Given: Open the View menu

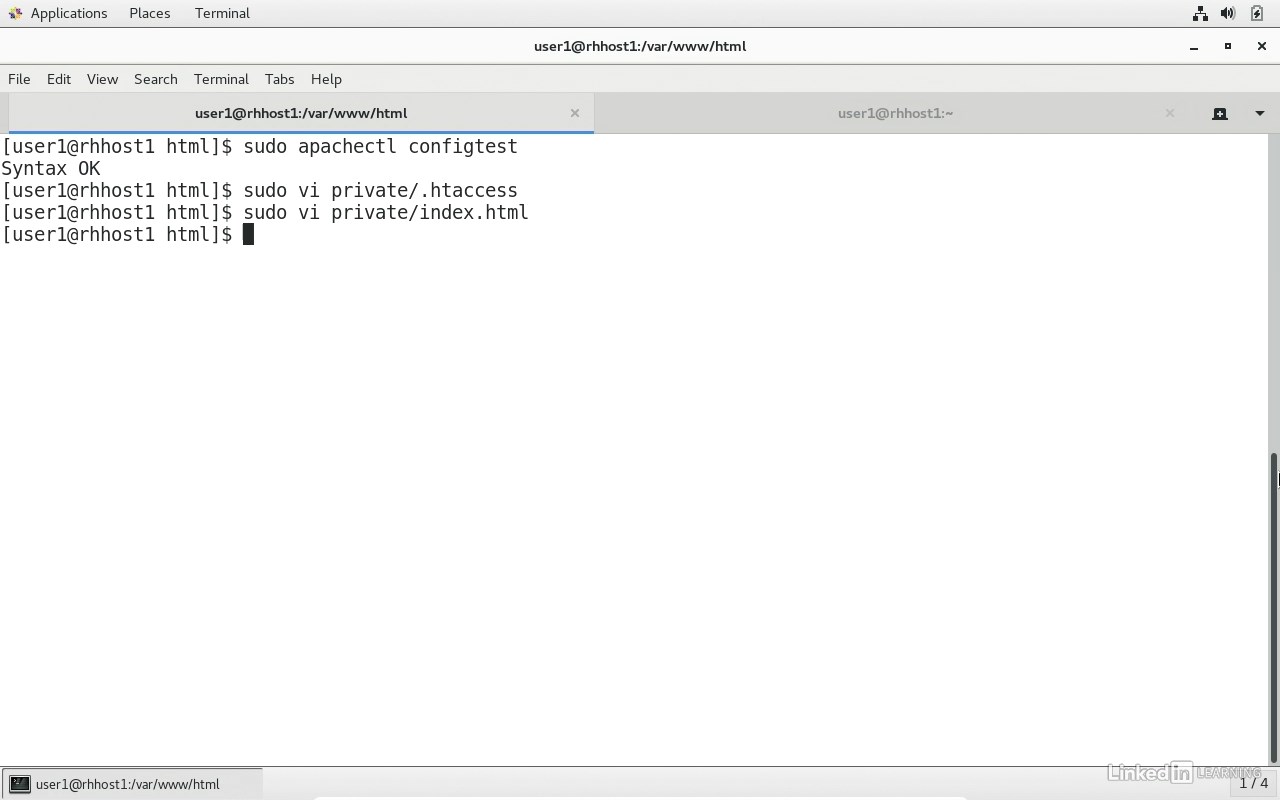Looking at the screenshot, I should [102, 79].
